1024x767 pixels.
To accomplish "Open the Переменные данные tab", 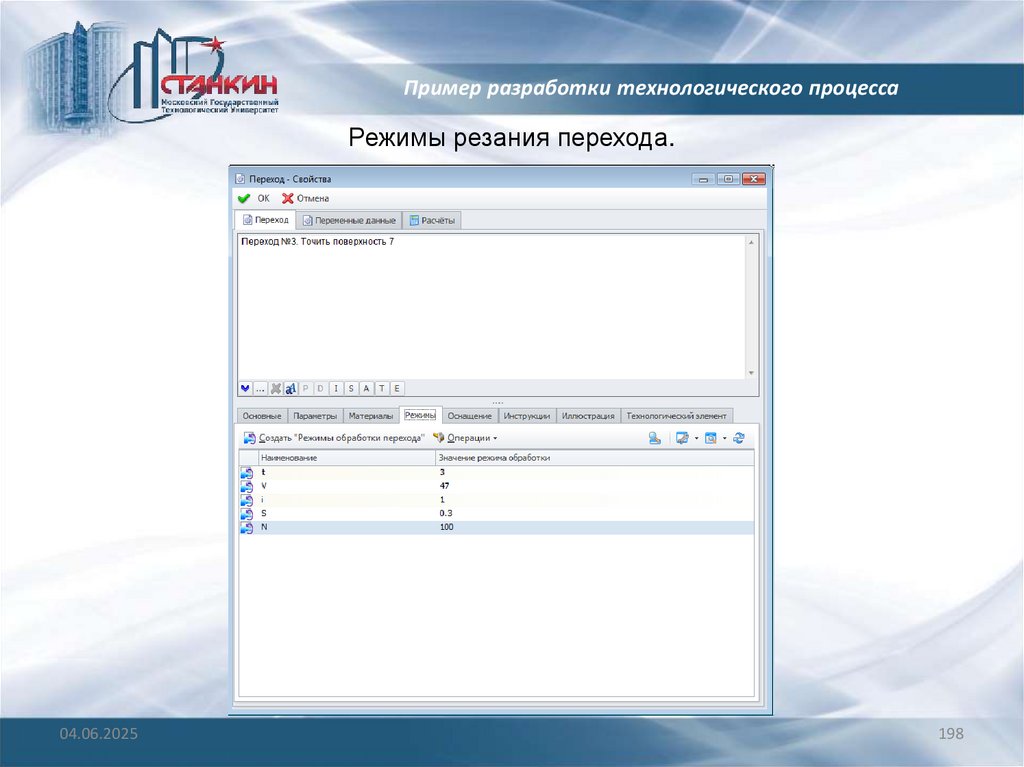I will point(349,221).
